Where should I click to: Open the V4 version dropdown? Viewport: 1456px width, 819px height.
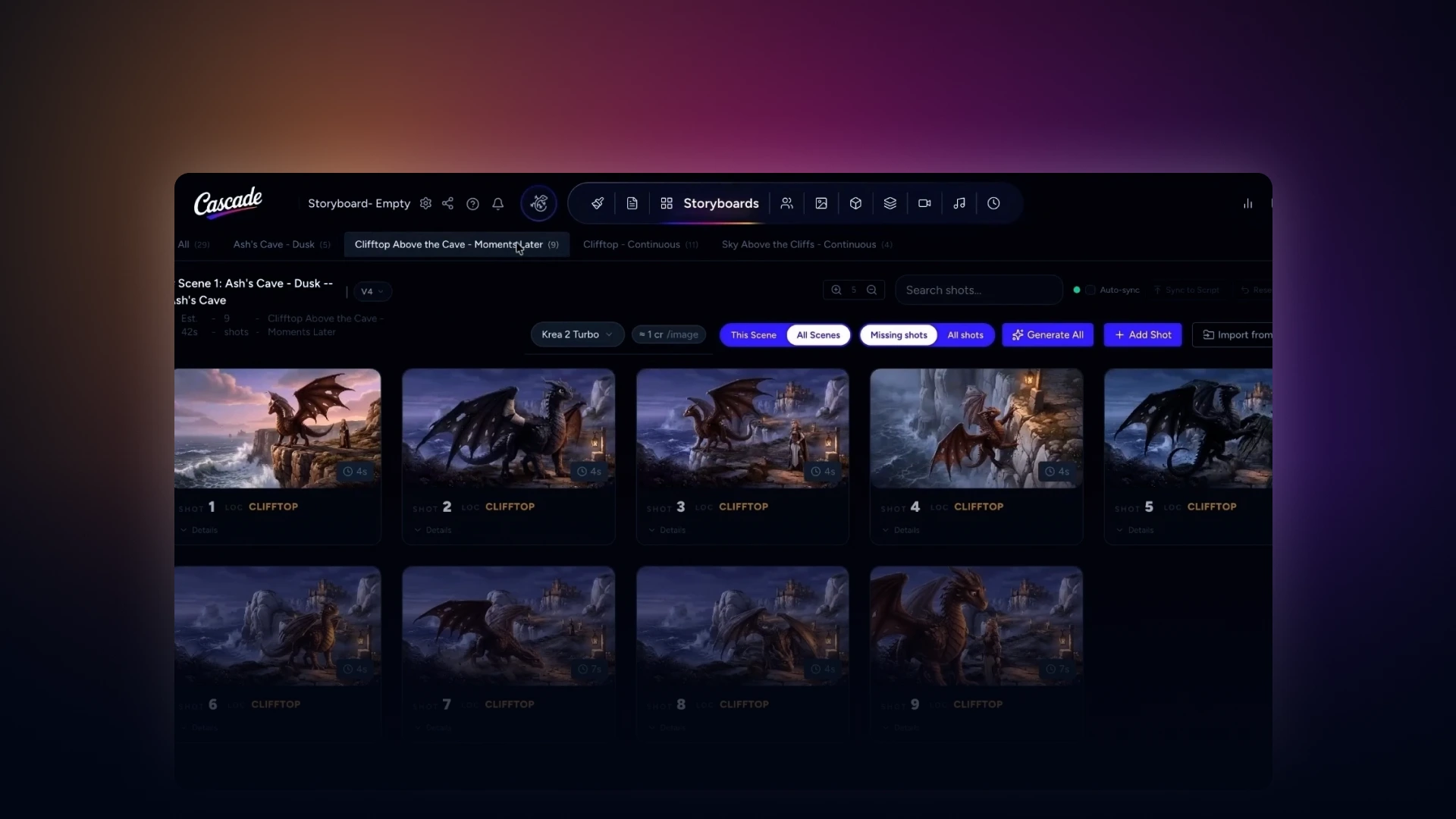tap(372, 291)
